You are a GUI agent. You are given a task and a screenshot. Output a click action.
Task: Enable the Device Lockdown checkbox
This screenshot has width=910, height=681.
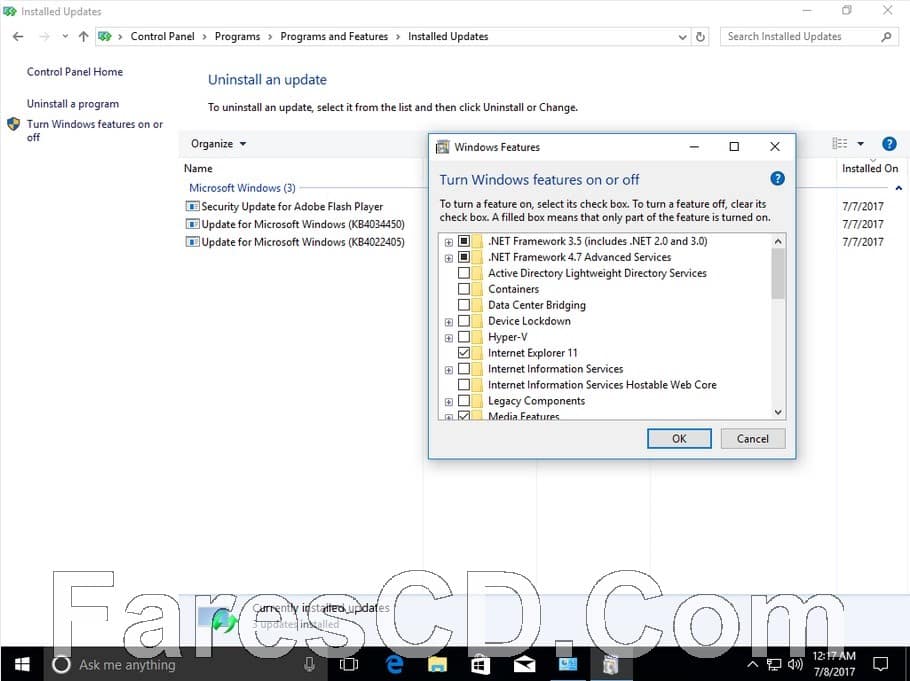[464, 320]
